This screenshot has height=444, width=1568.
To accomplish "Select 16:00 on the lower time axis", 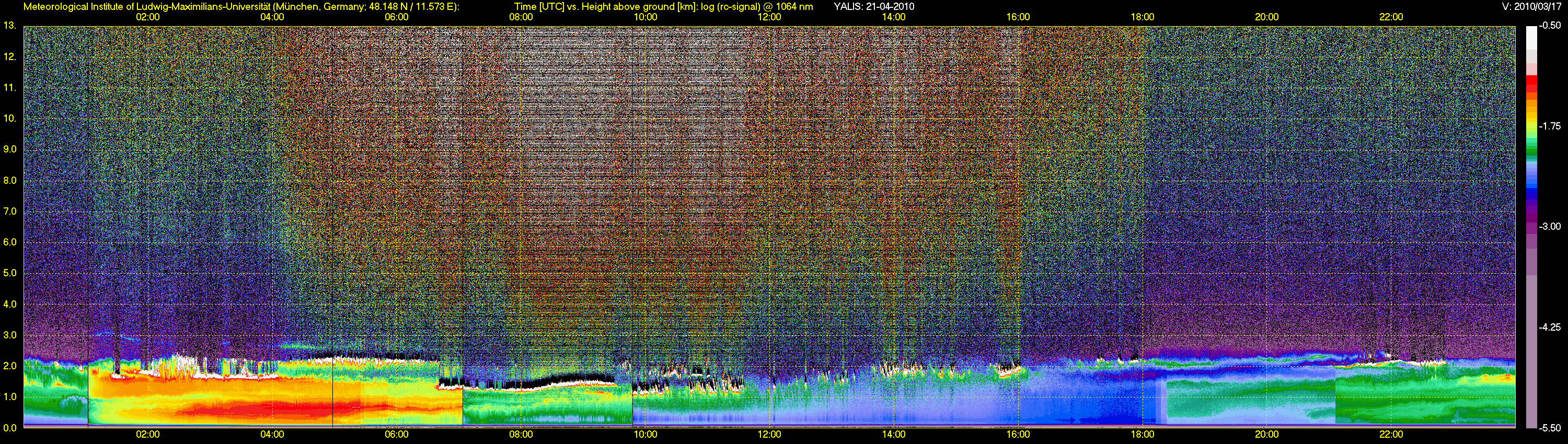I will (x=1018, y=434).
